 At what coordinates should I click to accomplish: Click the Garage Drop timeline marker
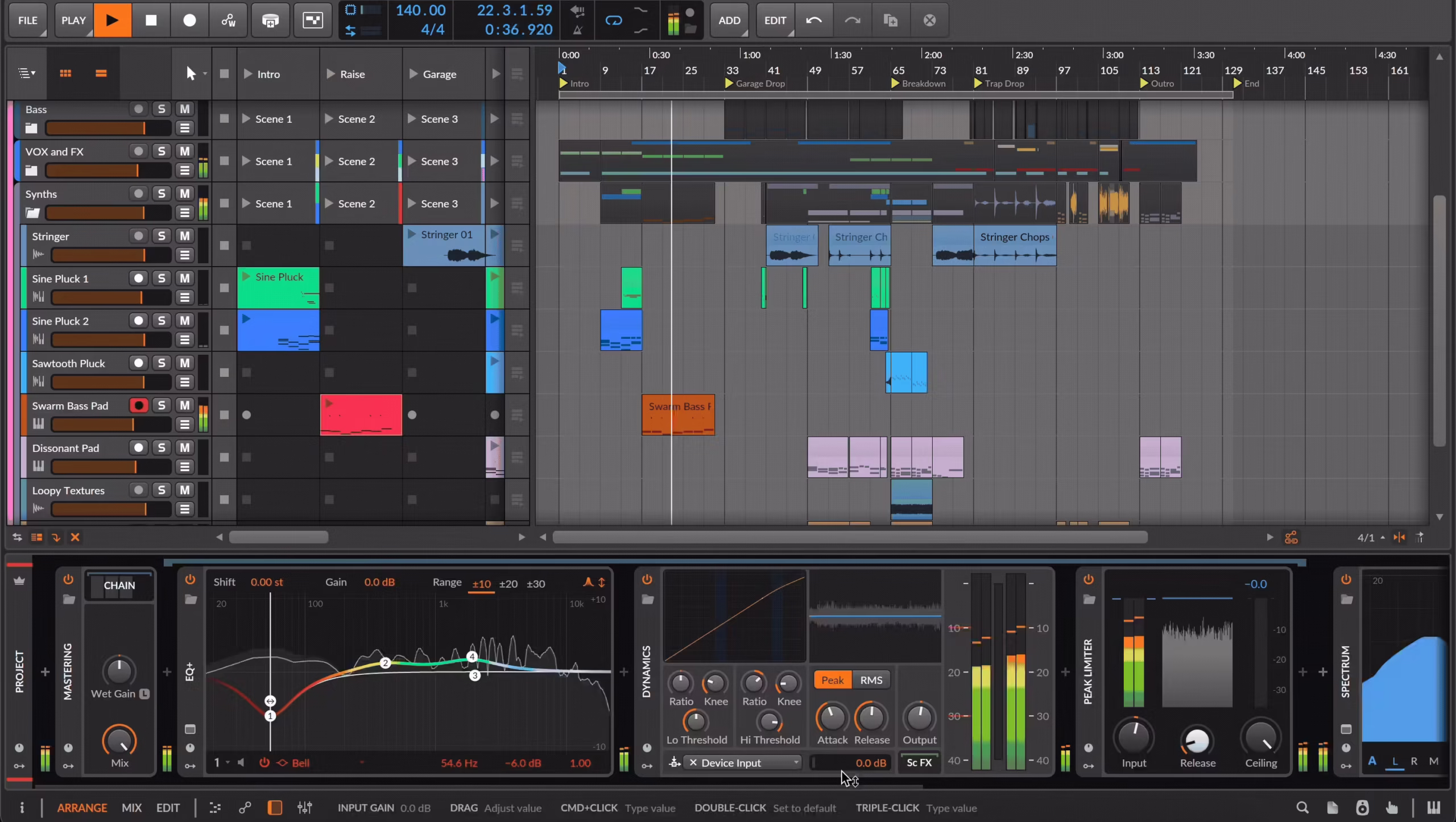pos(756,83)
